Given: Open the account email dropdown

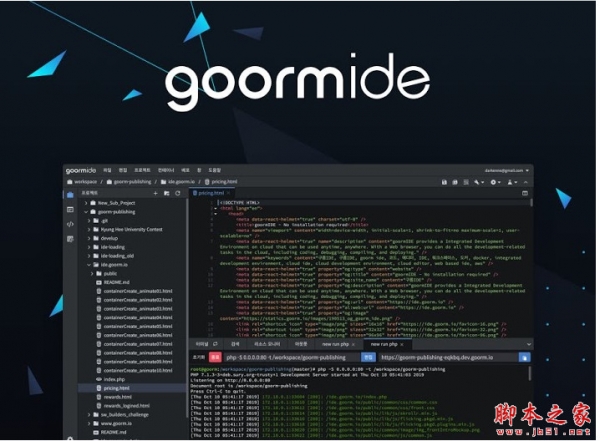Looking at the screenshot, I should [507, 170].
